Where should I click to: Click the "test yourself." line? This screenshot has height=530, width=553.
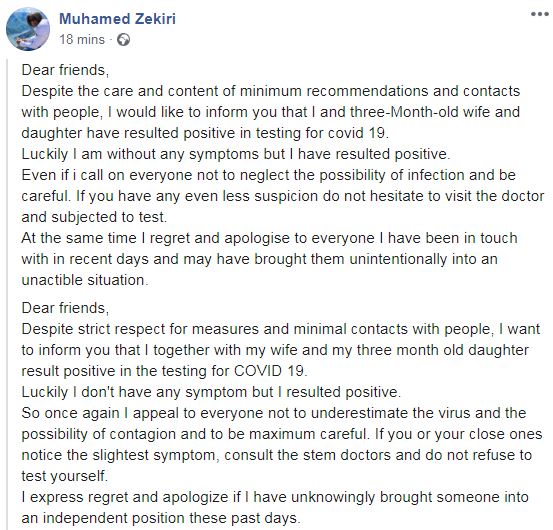tap(65, 476)
